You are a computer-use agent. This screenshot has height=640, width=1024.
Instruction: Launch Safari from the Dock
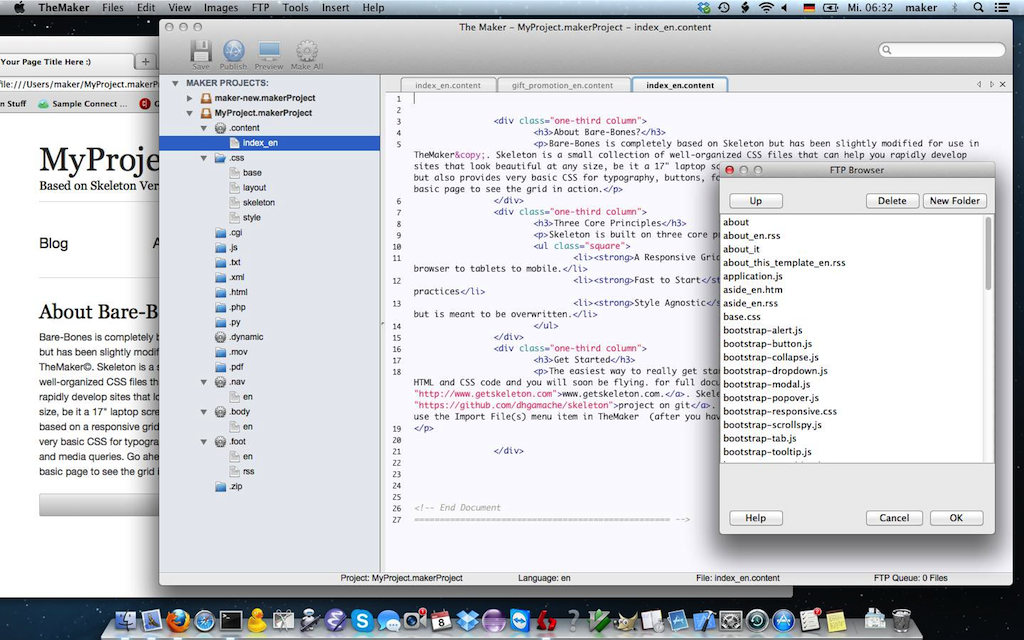204,620
